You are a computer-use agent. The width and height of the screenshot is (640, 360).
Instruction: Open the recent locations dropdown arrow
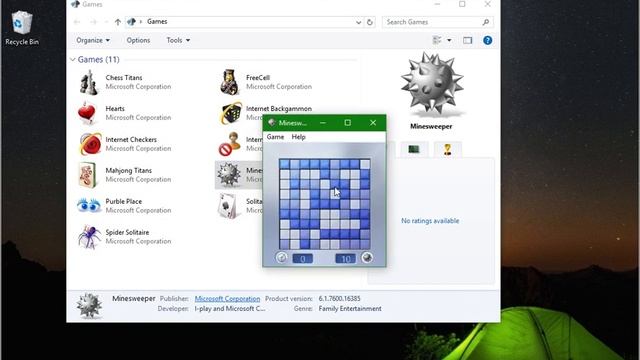pos(106,22)
